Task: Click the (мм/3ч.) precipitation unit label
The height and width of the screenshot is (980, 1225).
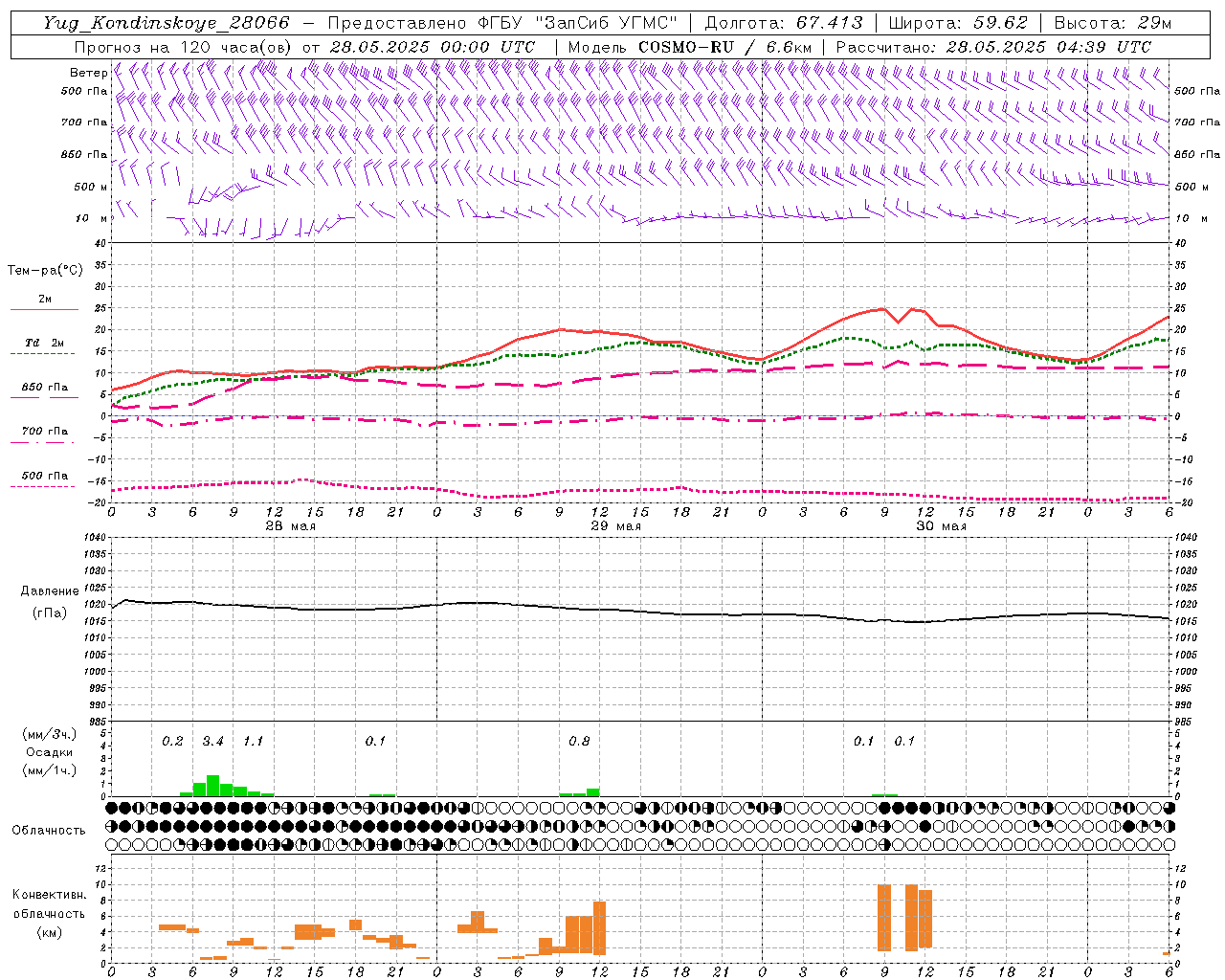Action: pos(49,734)
